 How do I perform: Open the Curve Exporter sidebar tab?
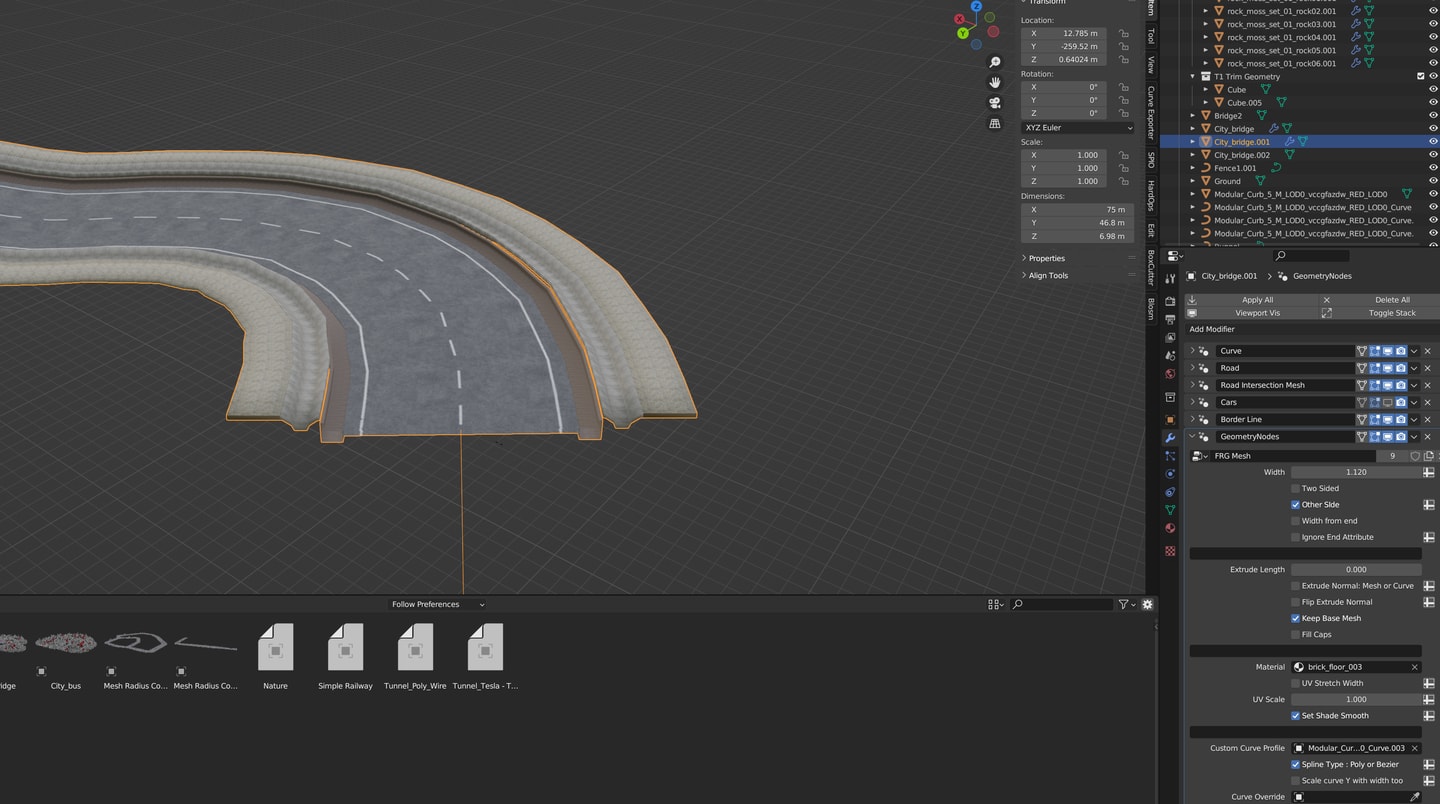(1151, 112)
